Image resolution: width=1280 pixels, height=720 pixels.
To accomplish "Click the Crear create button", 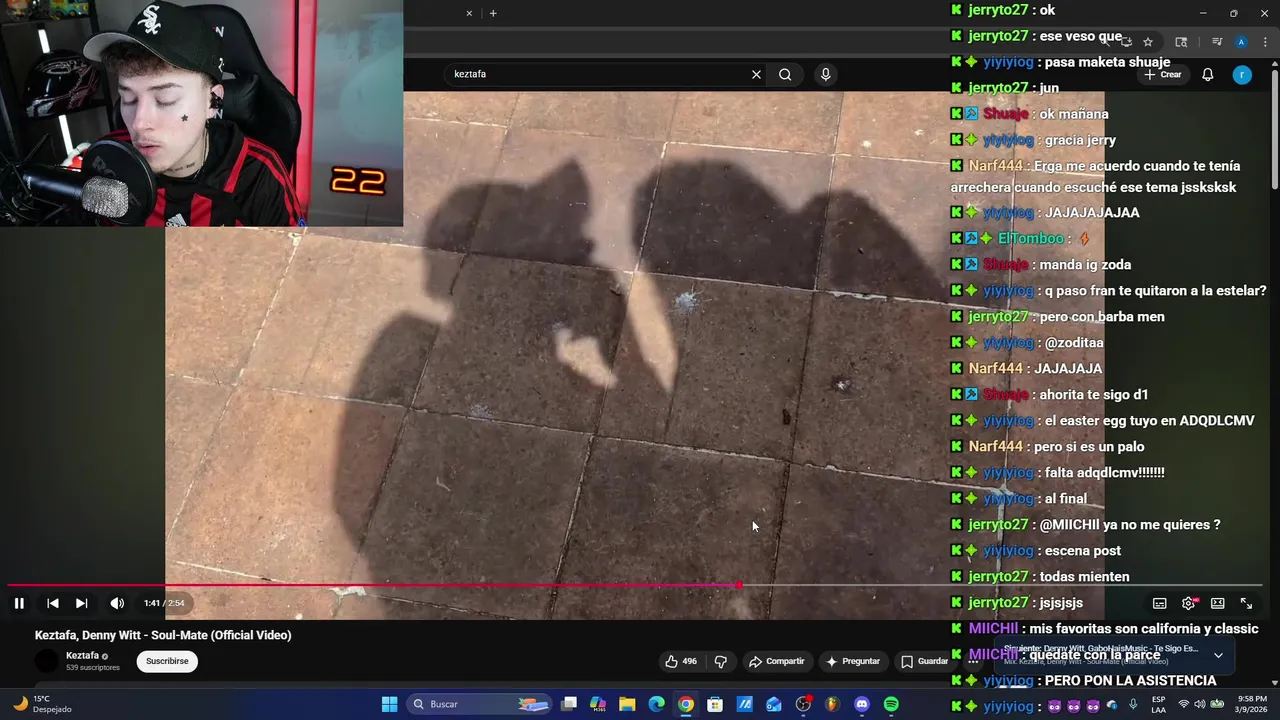I will pyautogui.click(x=1163, y=74).
